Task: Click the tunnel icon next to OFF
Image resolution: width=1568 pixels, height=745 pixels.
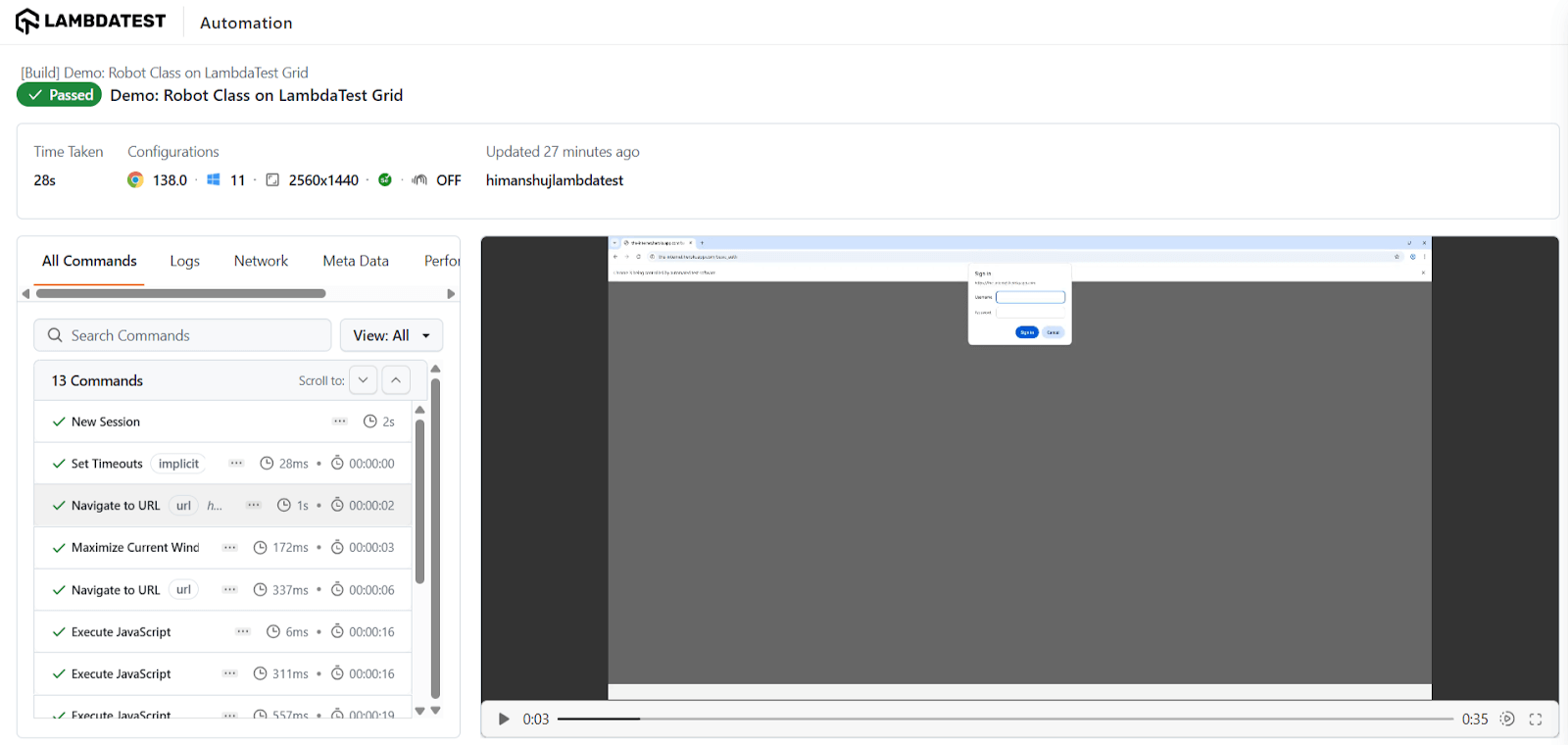Action: pyautogui.click(x=419, y=180)
